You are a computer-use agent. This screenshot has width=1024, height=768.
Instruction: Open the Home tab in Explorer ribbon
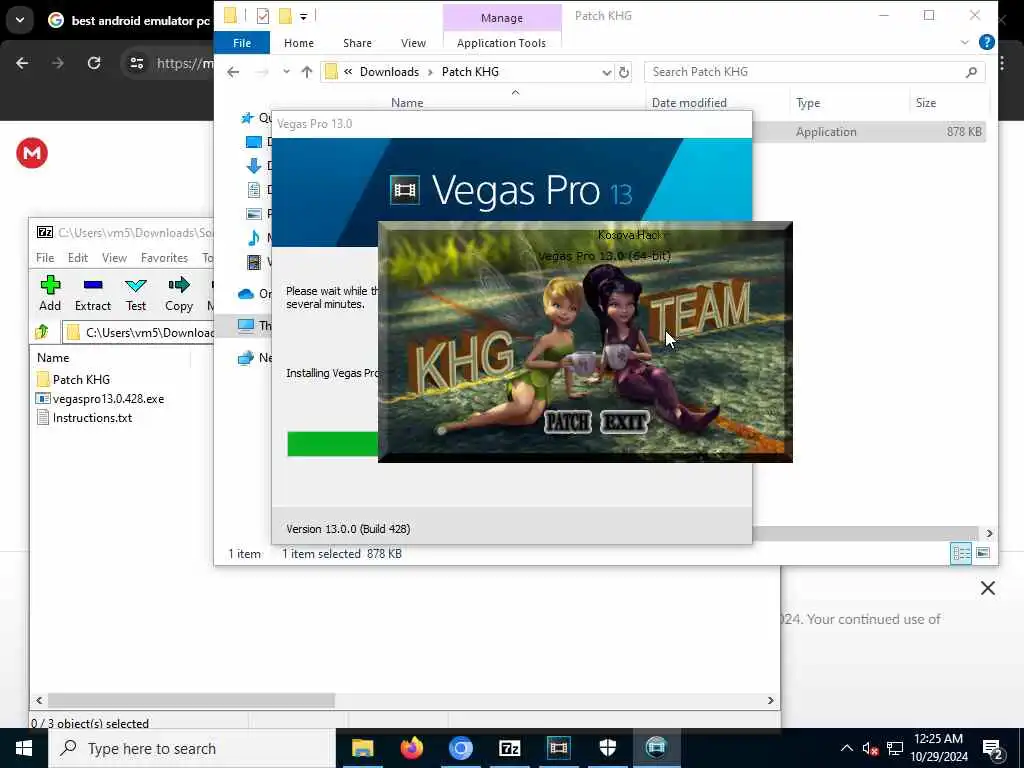tap(299, 43)
